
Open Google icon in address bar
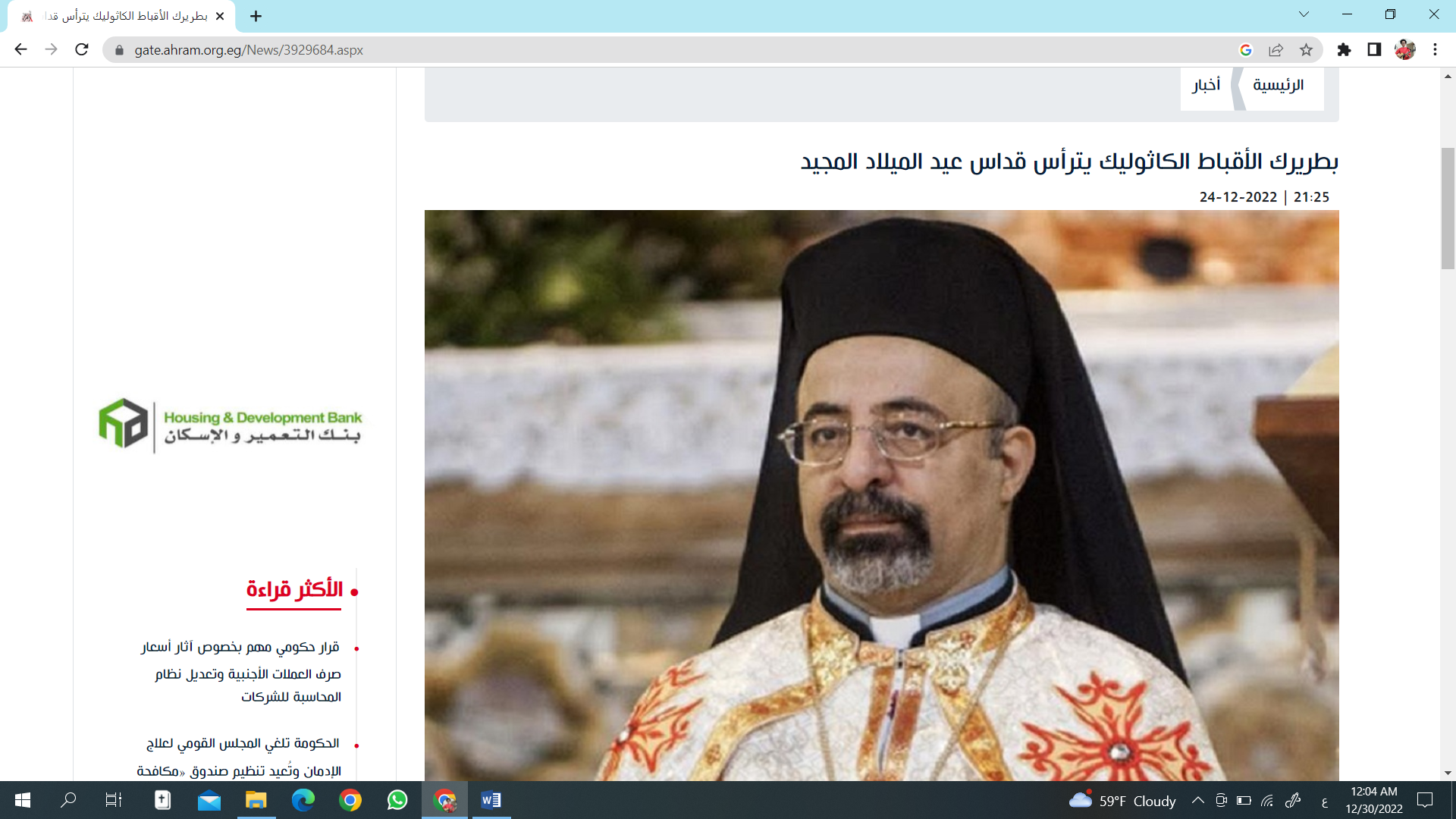(x=1245, y=50)
